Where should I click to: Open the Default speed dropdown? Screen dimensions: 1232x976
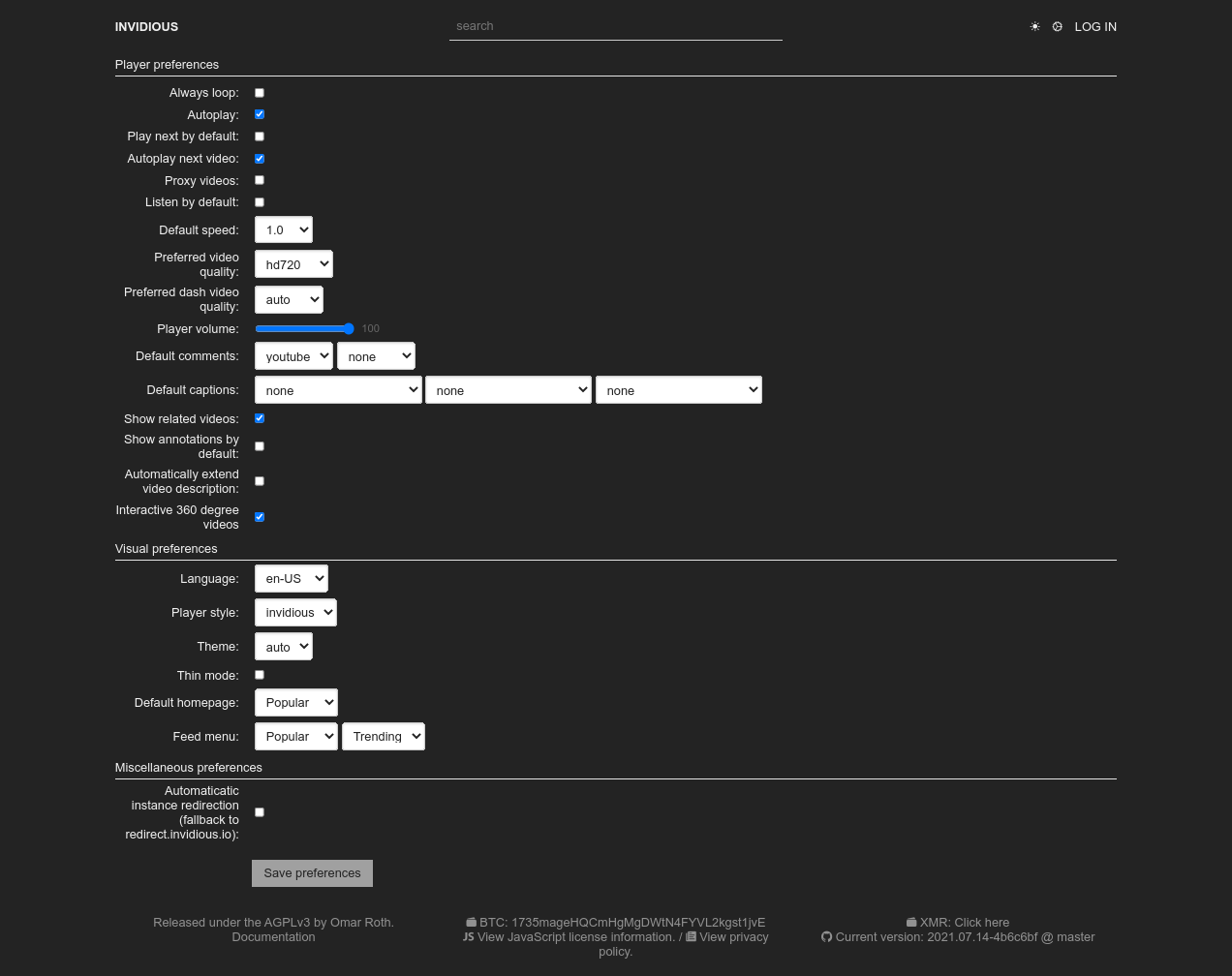click(x=283, y=229)
